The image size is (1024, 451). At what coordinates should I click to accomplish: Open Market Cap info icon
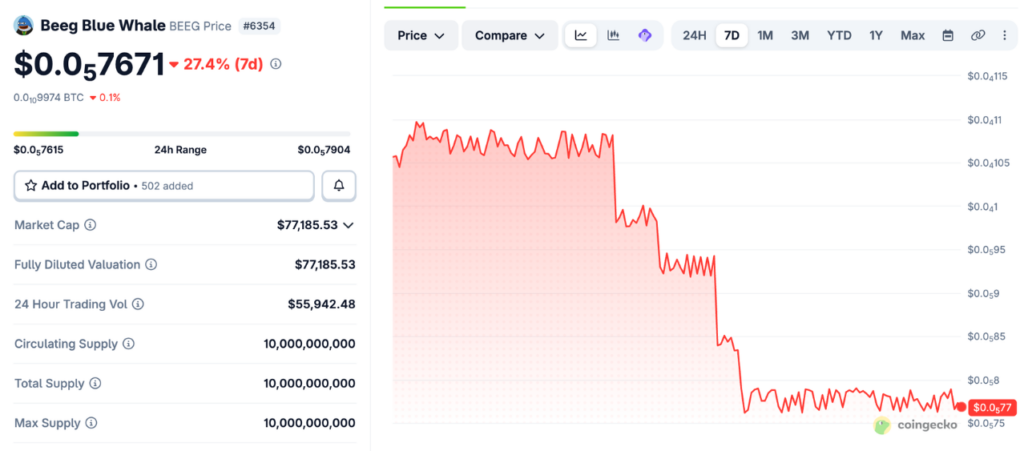(x=90, y=225)
